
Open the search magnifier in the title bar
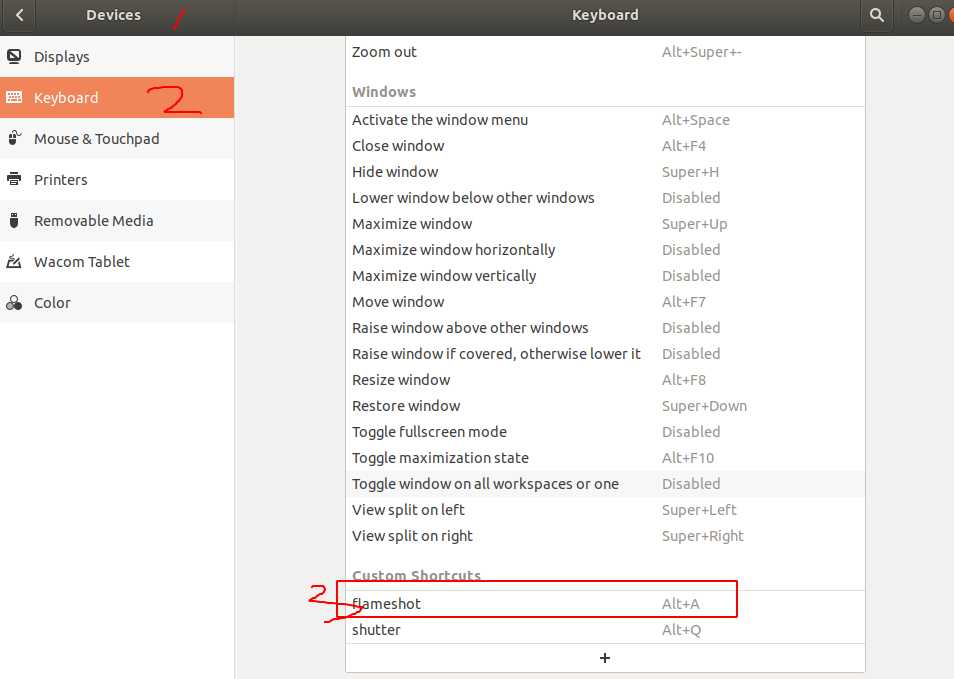(877, 15)
